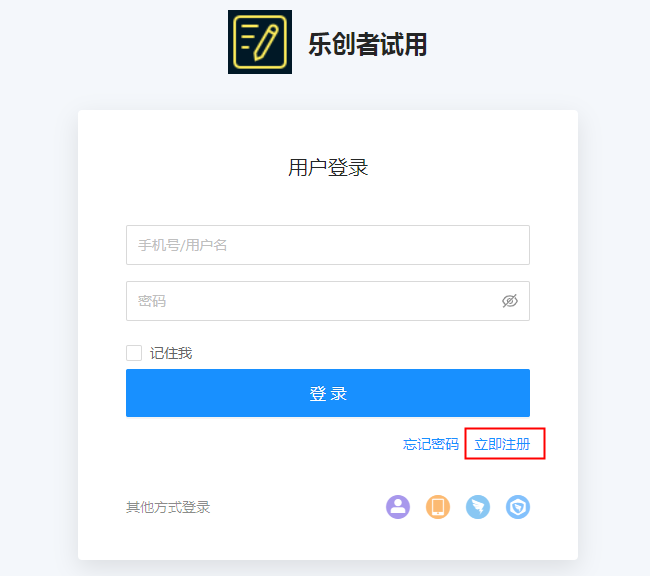Choose the hexagon shield login icon
The image size is (650, 576).
(518, 507)
